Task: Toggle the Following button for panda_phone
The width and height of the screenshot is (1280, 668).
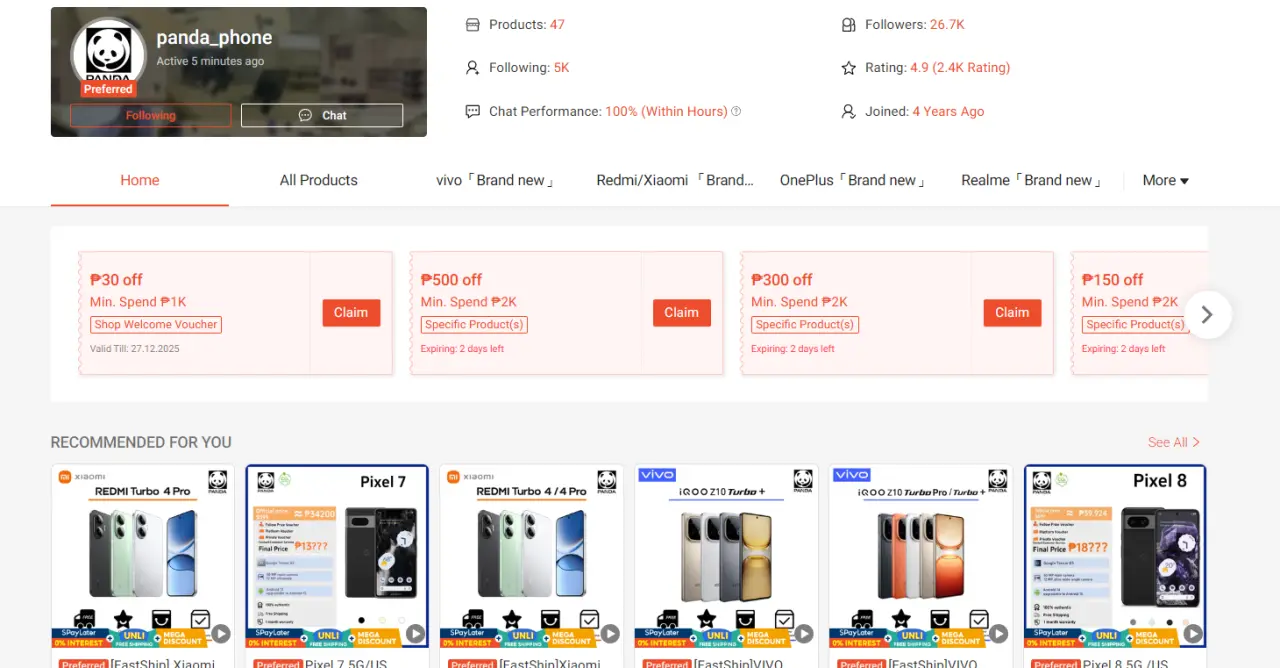Action: tap(151, 116)
